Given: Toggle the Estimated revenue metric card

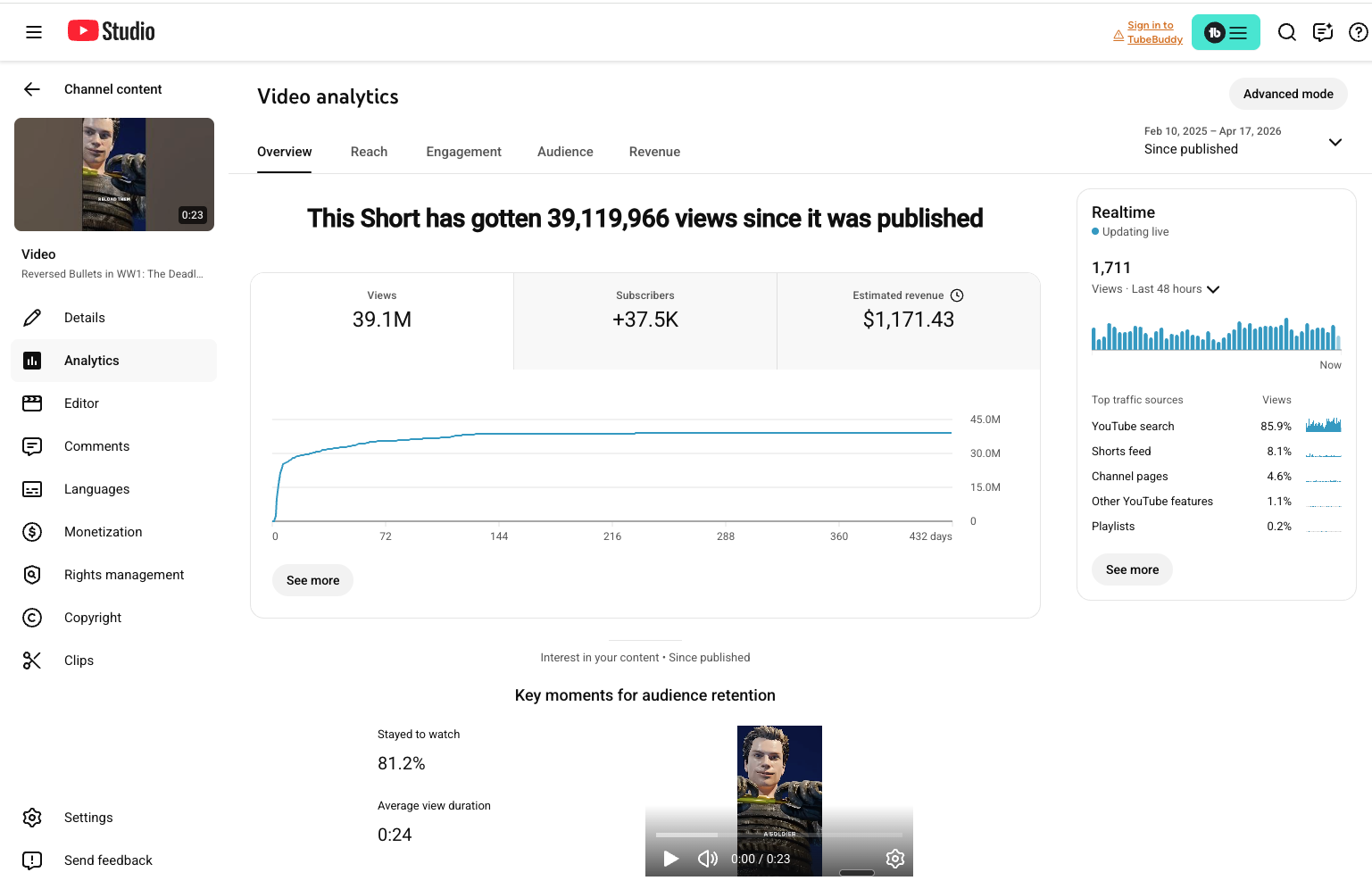Looking at the screenshot, I should coord(908,319).
